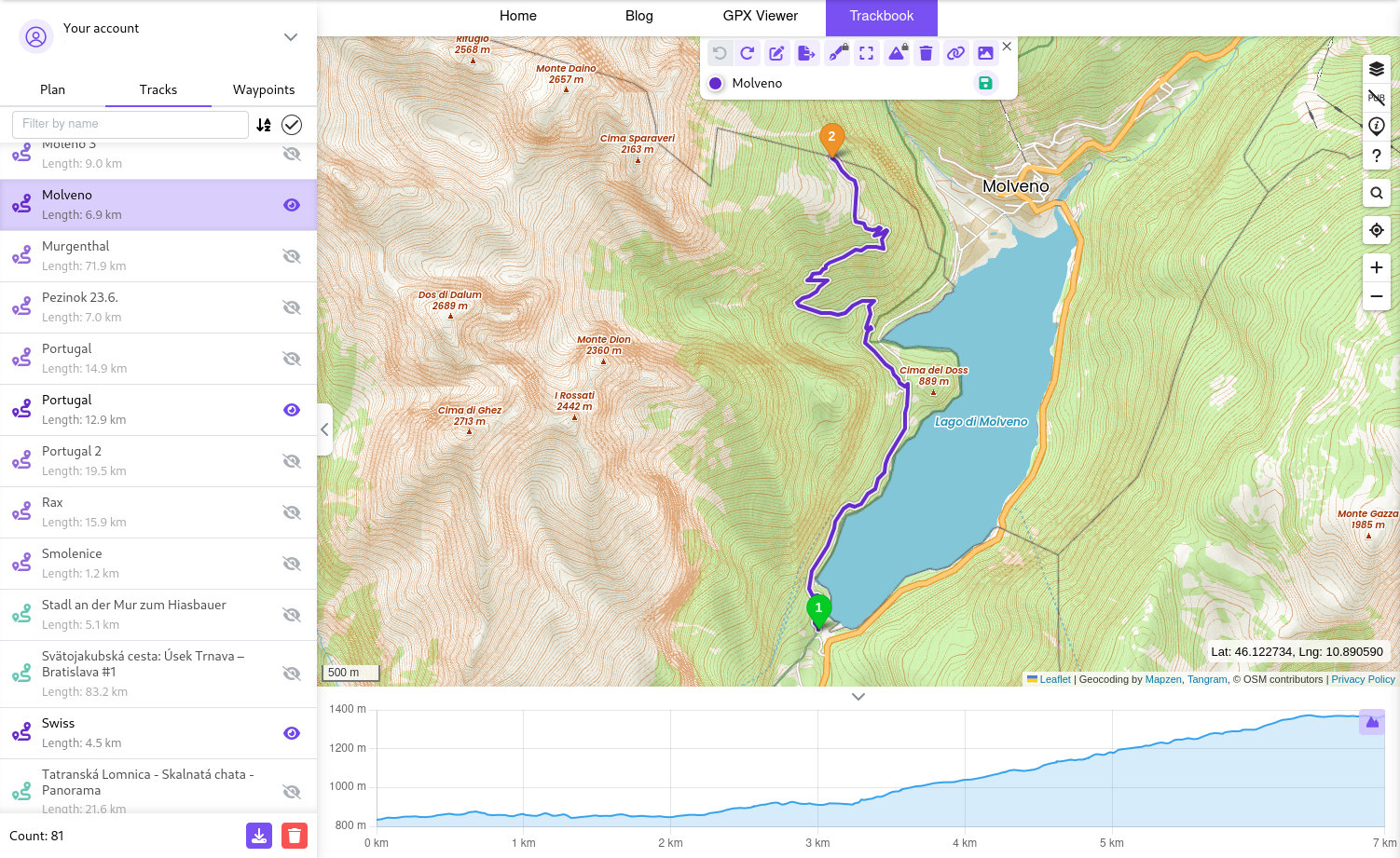Click the redo arrow in track toolbar
Image resolution: width=1400 pixels, height=858 pixels.
pos(747,54)
